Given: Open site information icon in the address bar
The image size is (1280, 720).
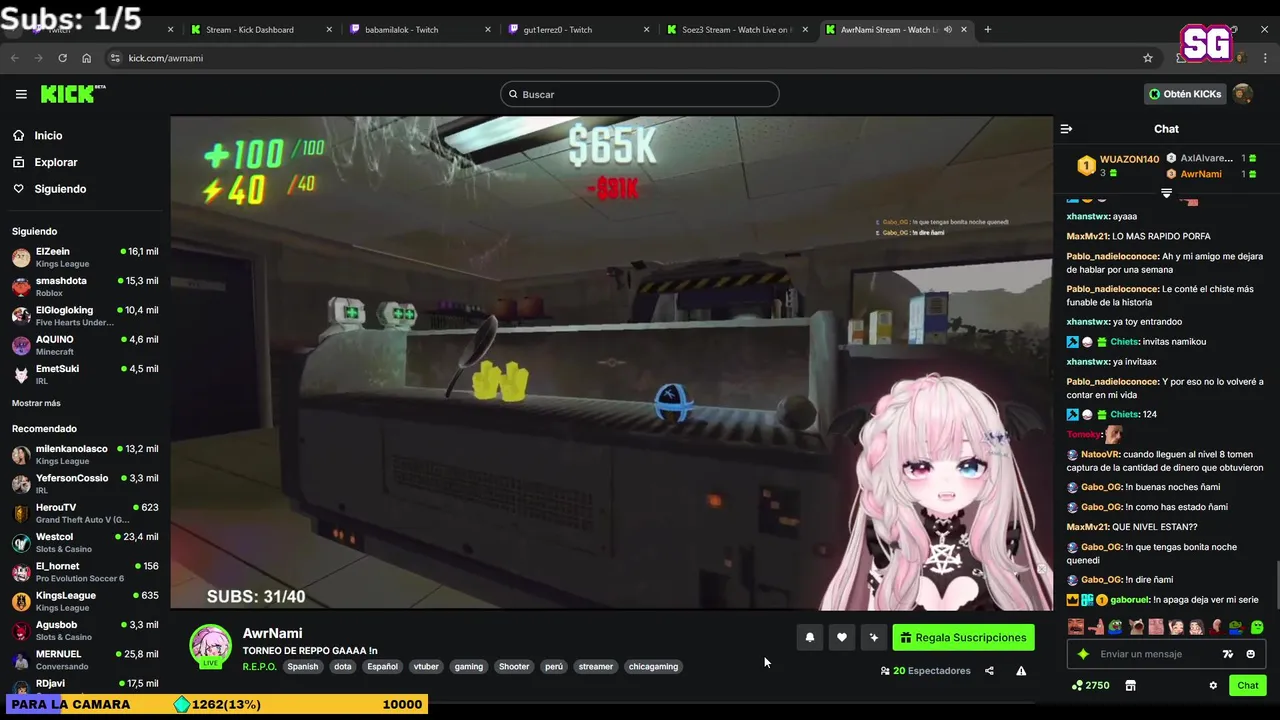Looking at the screenshot, I should 115,58.
